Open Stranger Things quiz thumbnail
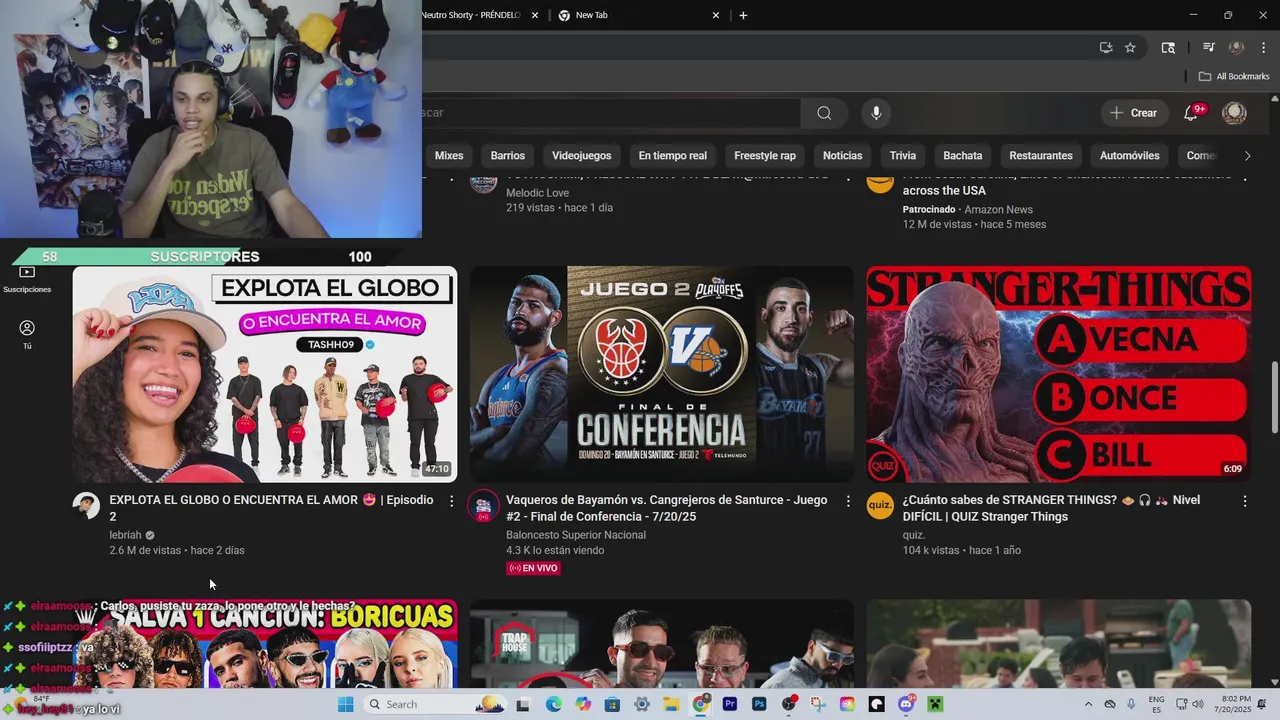1280x720 pixels. pos(1058,374)
